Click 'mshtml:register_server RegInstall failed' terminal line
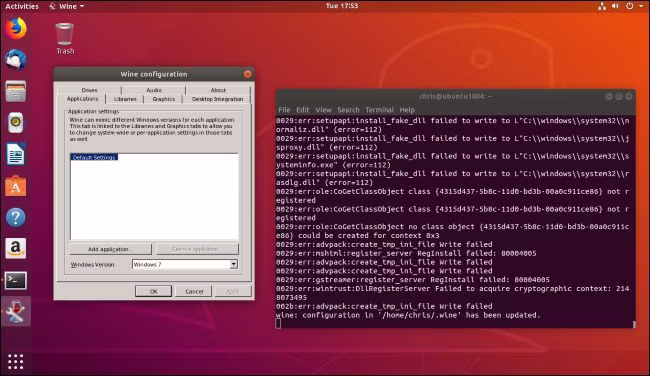The width and height of the screenshot is (650, 376). coord(406,253)
